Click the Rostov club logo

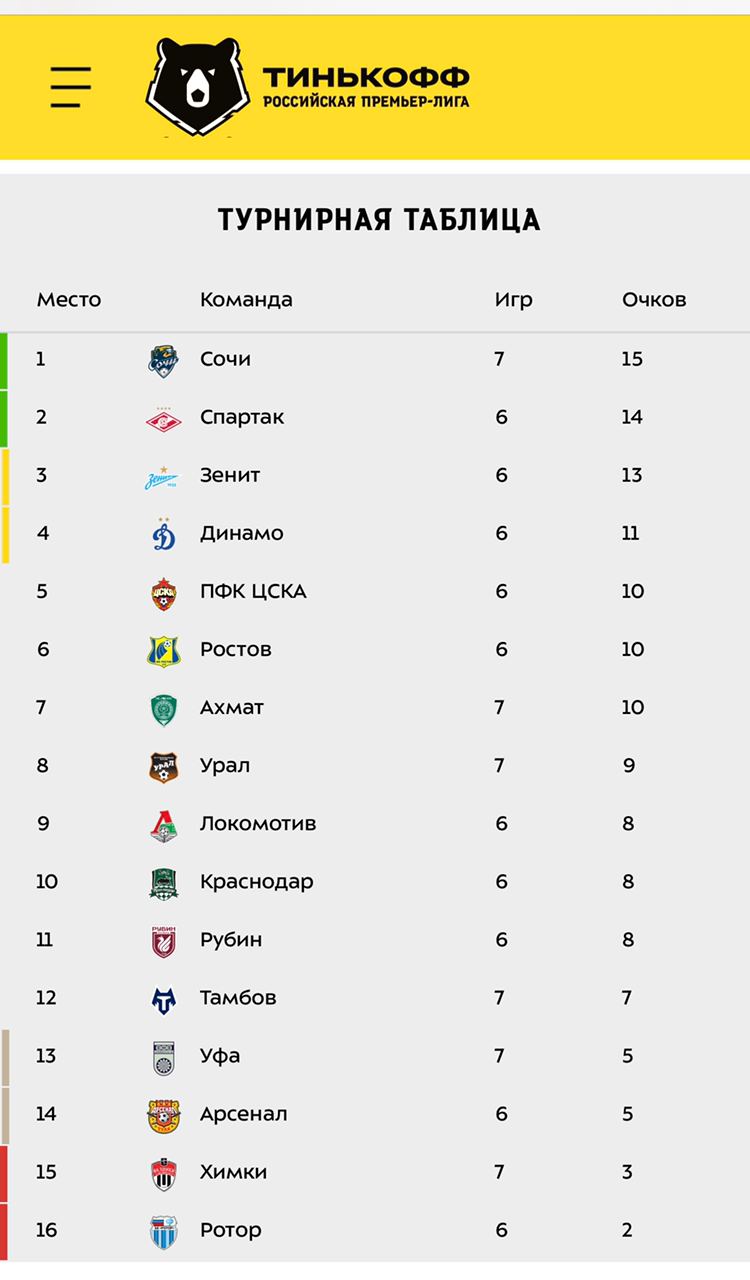click(x=164, y=650)
